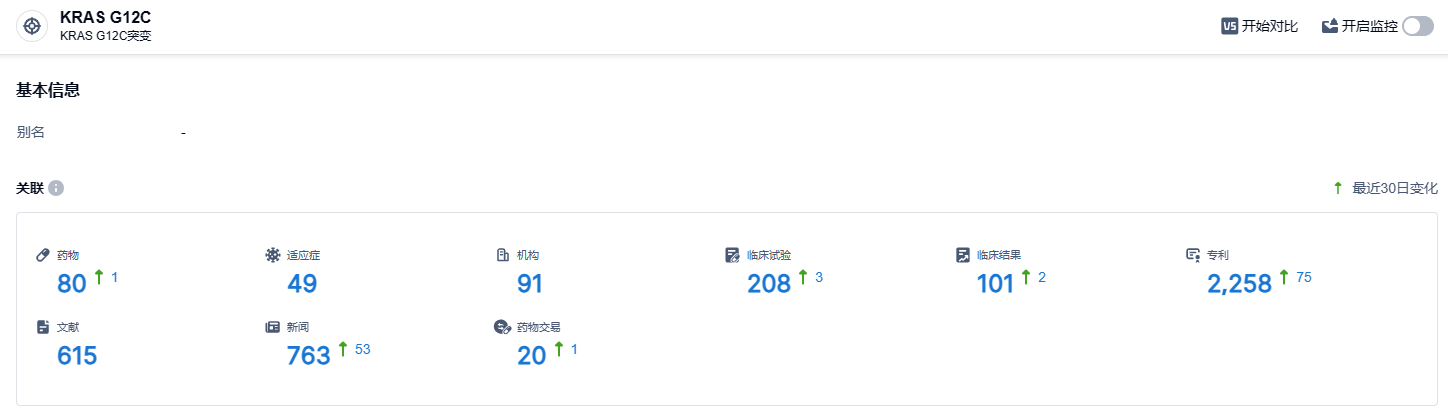Screen dimensions: 1448x418
Task: Click the 开始对比 button
Action: coord(1269,27)
